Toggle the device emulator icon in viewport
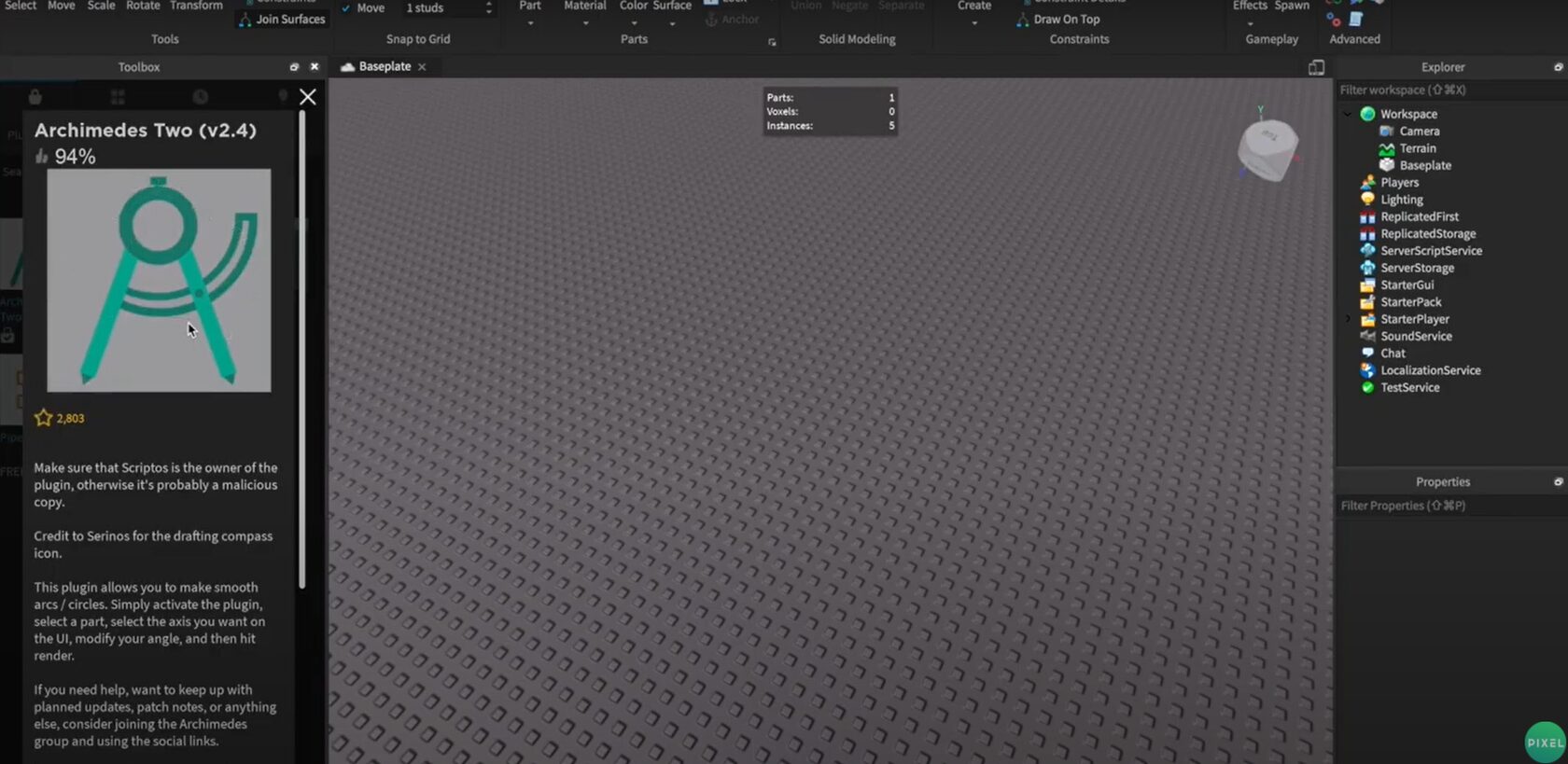 [1316, 67]
